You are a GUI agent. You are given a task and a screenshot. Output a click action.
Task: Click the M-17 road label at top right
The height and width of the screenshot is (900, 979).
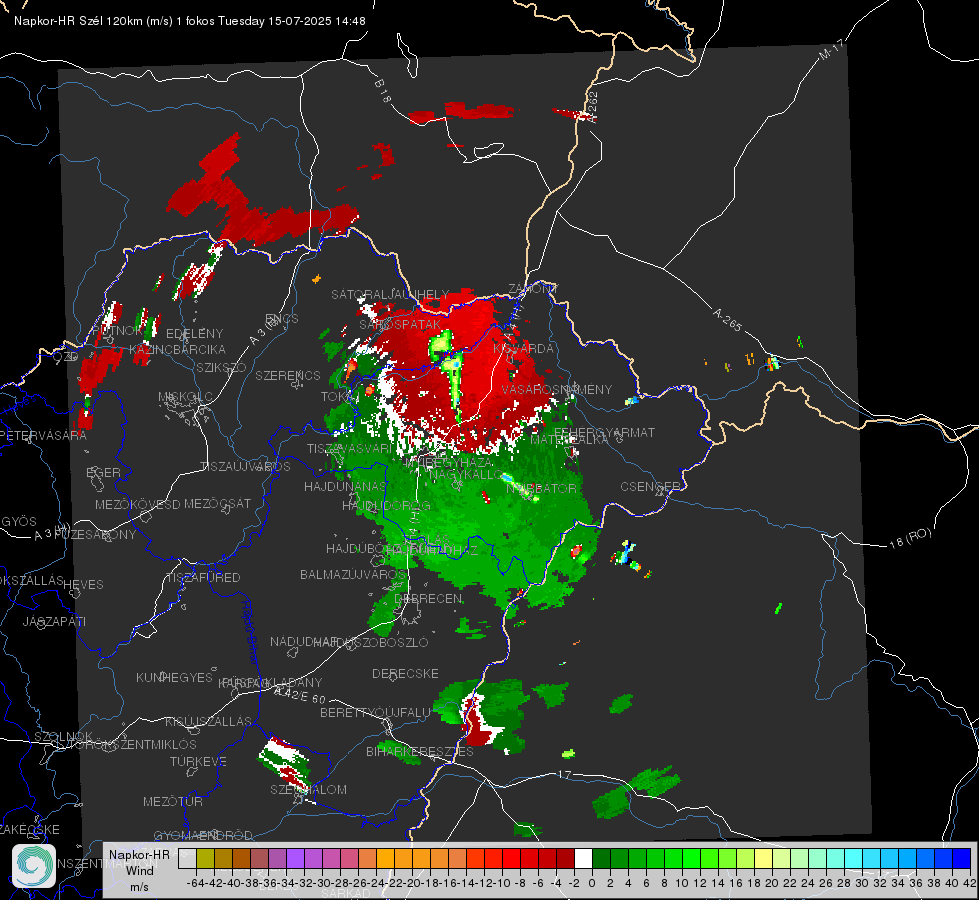[x=830, y=49]
